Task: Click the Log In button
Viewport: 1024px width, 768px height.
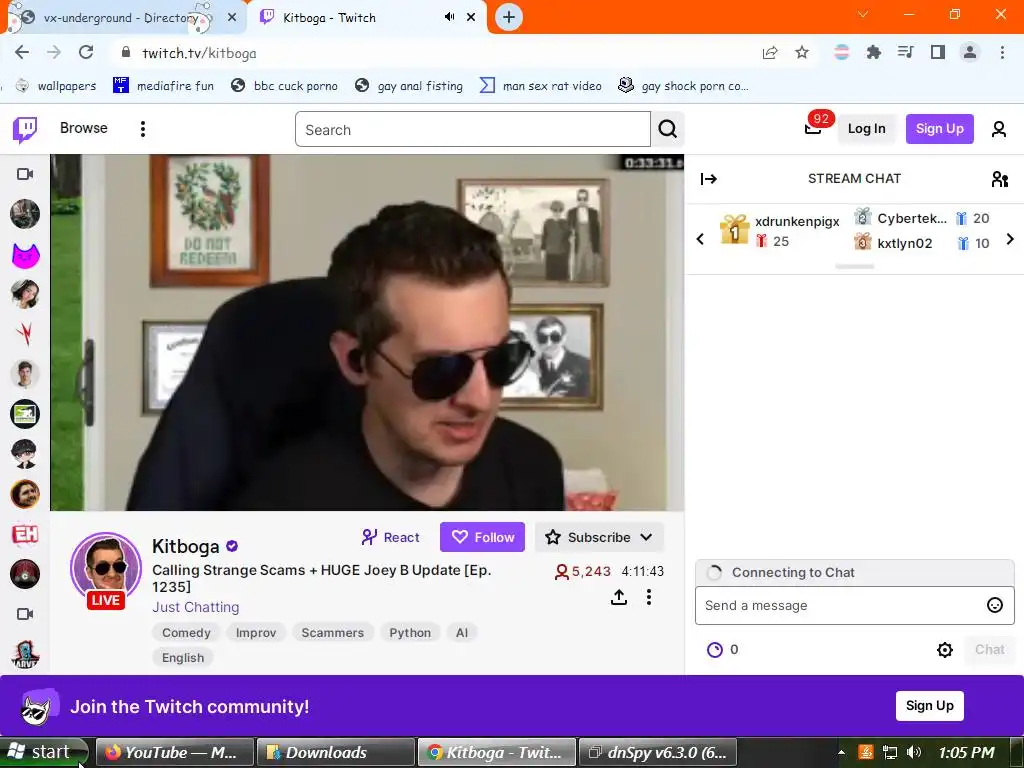Action: coord(866,129)
